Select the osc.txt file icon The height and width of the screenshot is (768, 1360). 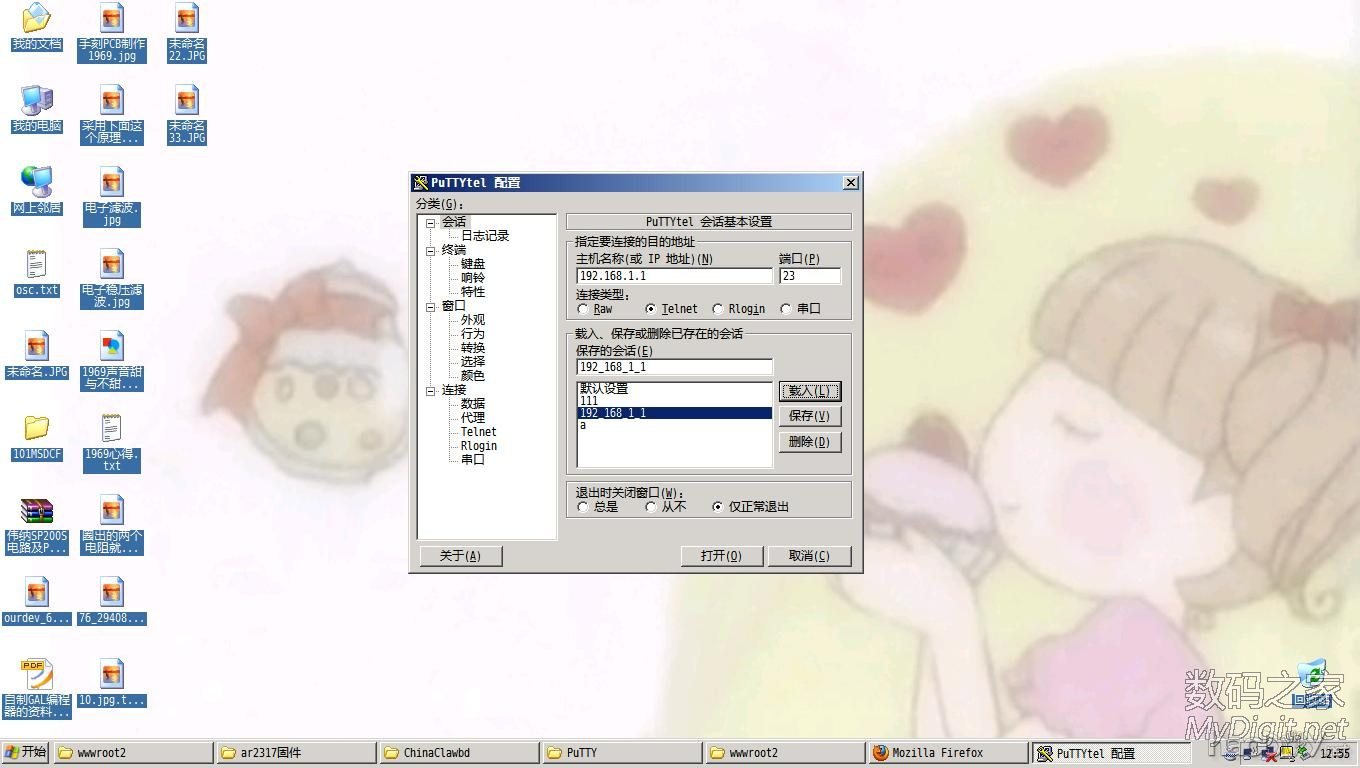(x=36, y=265)
